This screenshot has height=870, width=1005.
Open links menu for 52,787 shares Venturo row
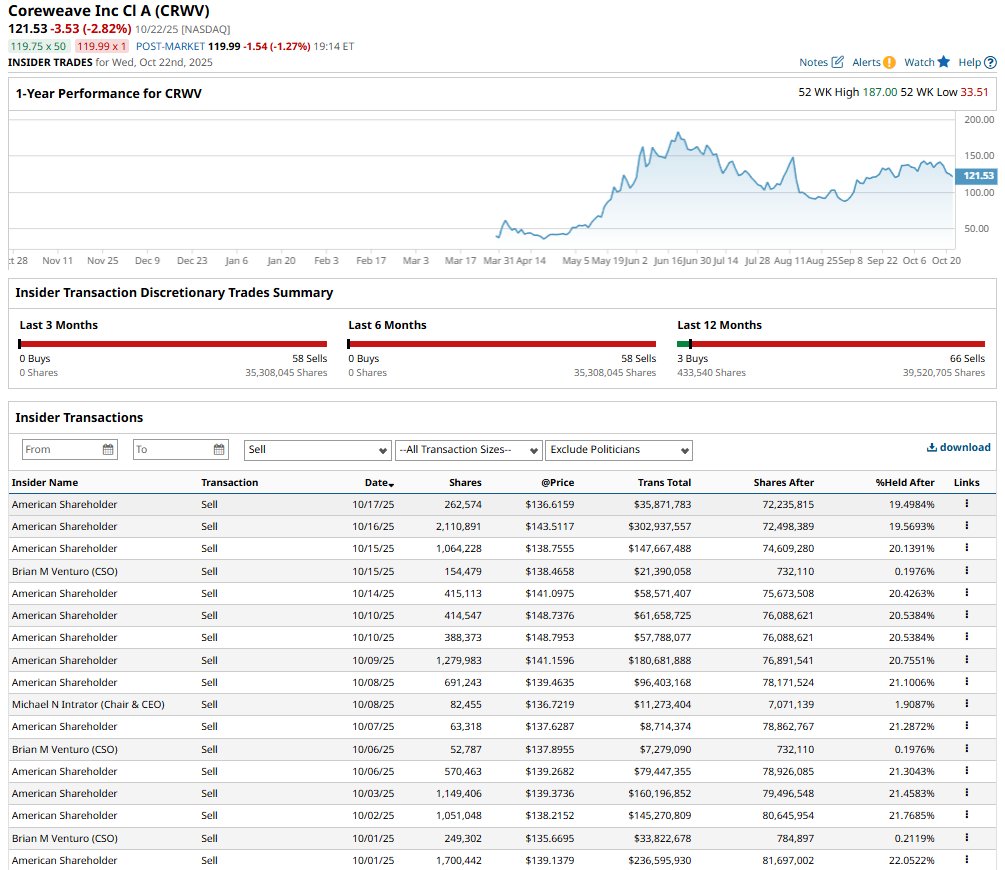pos(967,749)
